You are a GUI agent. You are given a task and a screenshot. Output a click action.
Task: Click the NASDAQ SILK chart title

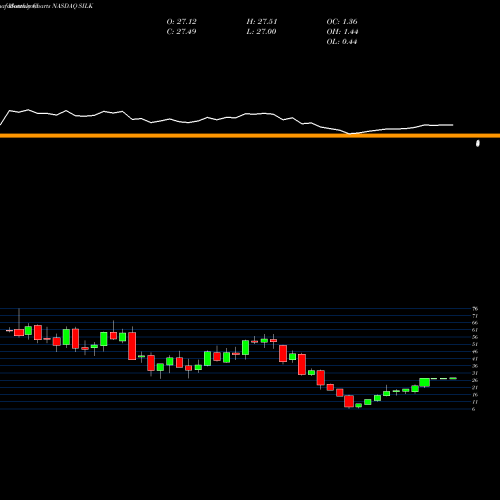click(x=72, y=6)
